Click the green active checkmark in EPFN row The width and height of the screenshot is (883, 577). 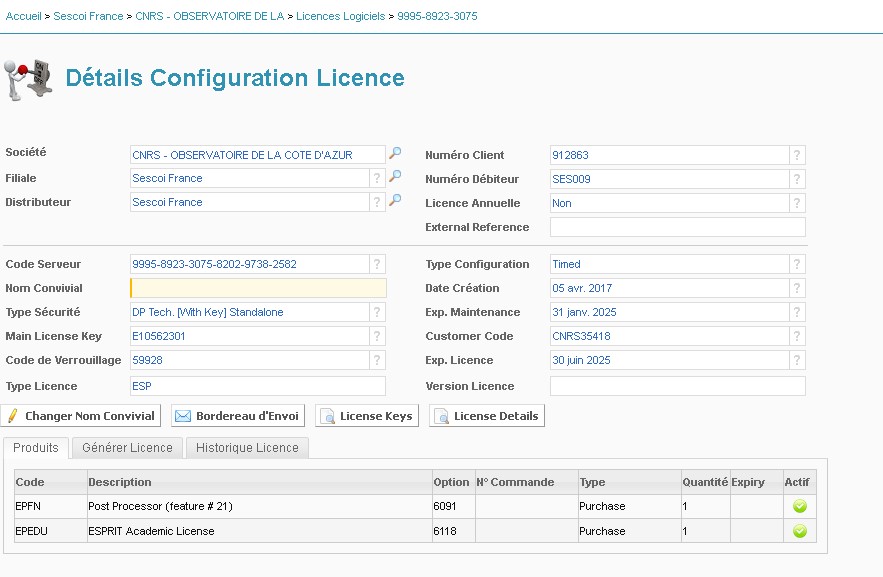800,506
